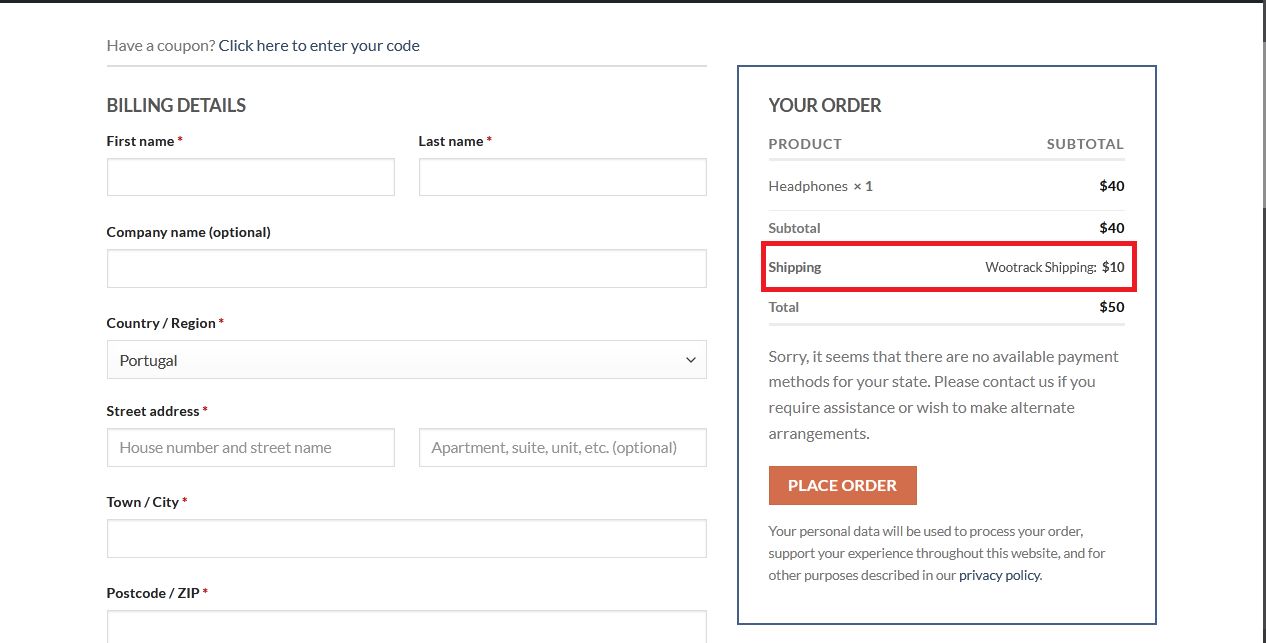Click the Town / City label
This screenshot has width=1266, height=643.
[142, 502]
